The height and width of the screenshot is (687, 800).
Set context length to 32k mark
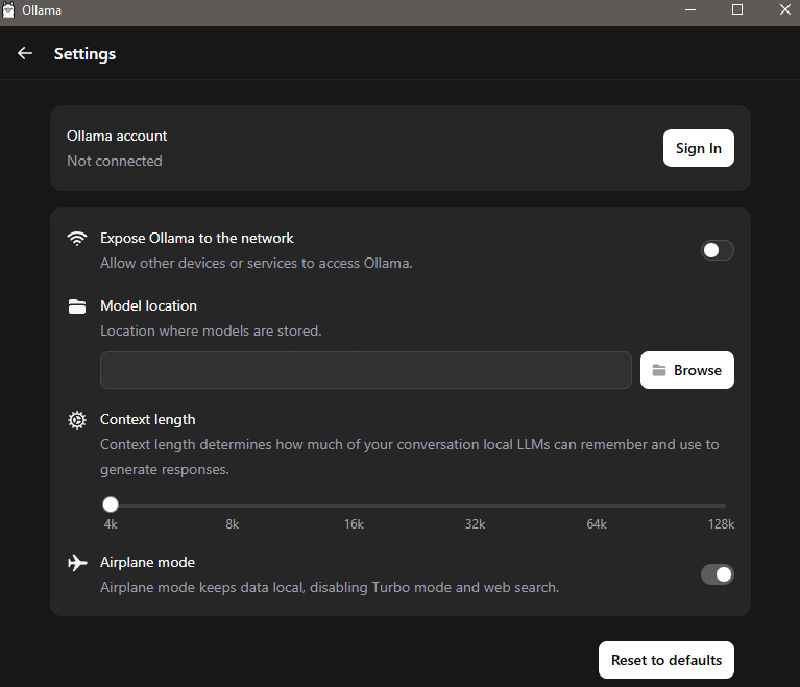[476, 505]
